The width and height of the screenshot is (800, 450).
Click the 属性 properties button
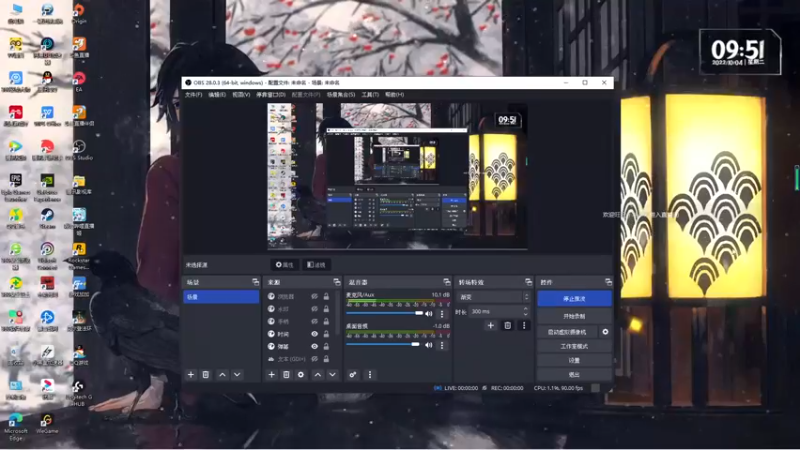click(285, 265)
